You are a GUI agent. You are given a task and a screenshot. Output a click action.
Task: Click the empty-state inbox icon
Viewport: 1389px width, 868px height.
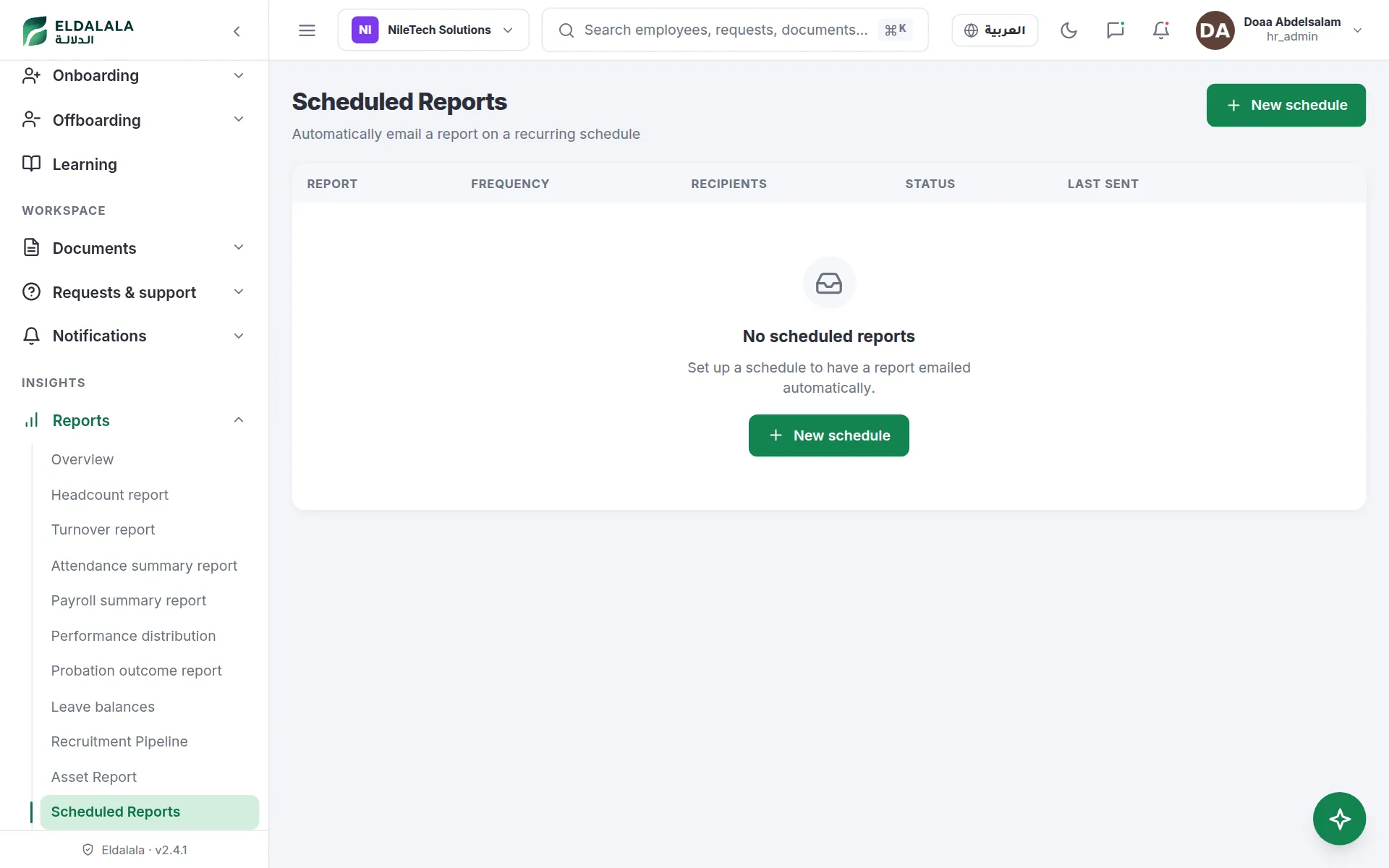[x=829, y=283]
